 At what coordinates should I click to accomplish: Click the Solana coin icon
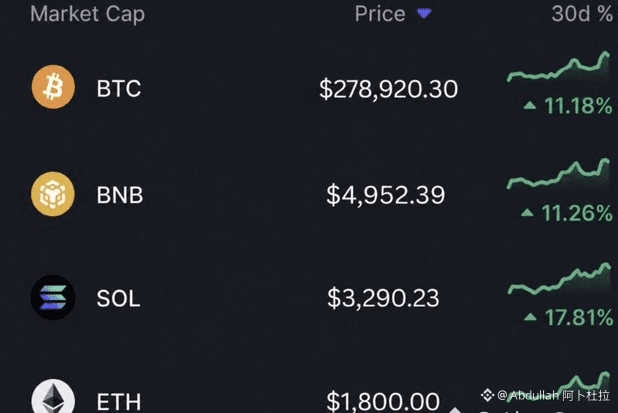coord(53,297)
